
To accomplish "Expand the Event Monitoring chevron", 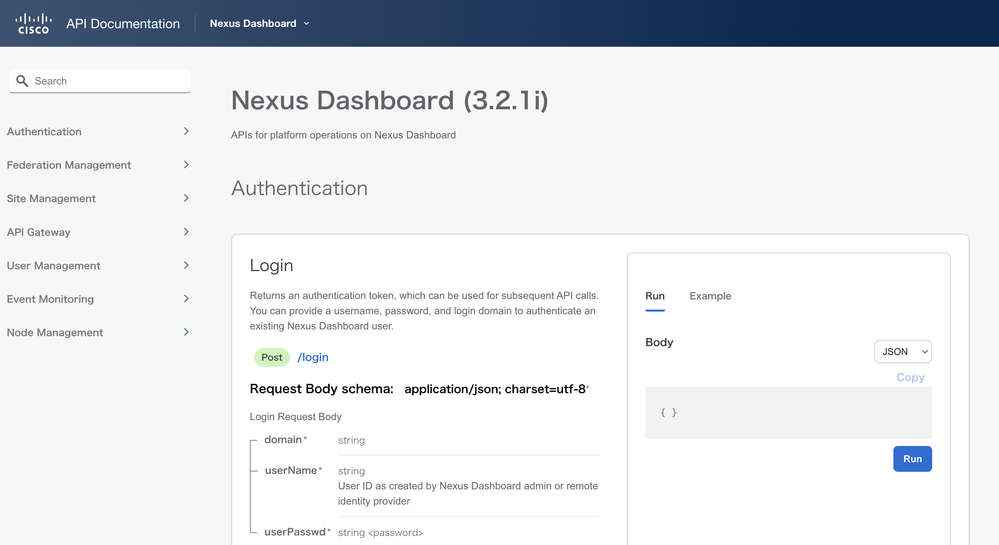I will (x=186, y=298).
